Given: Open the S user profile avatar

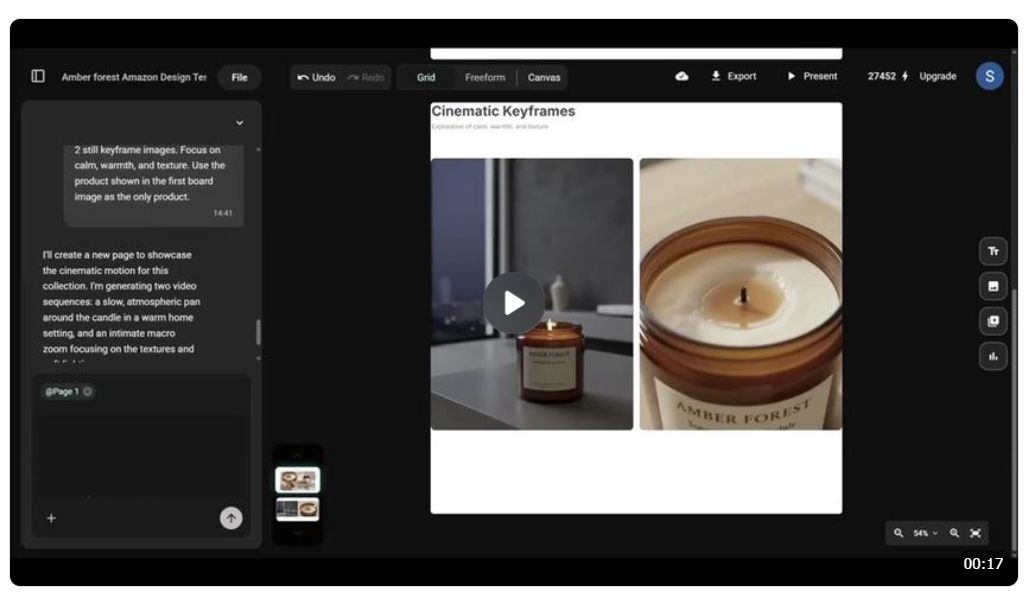Looking at the screenshot, I should coord(989,76).
